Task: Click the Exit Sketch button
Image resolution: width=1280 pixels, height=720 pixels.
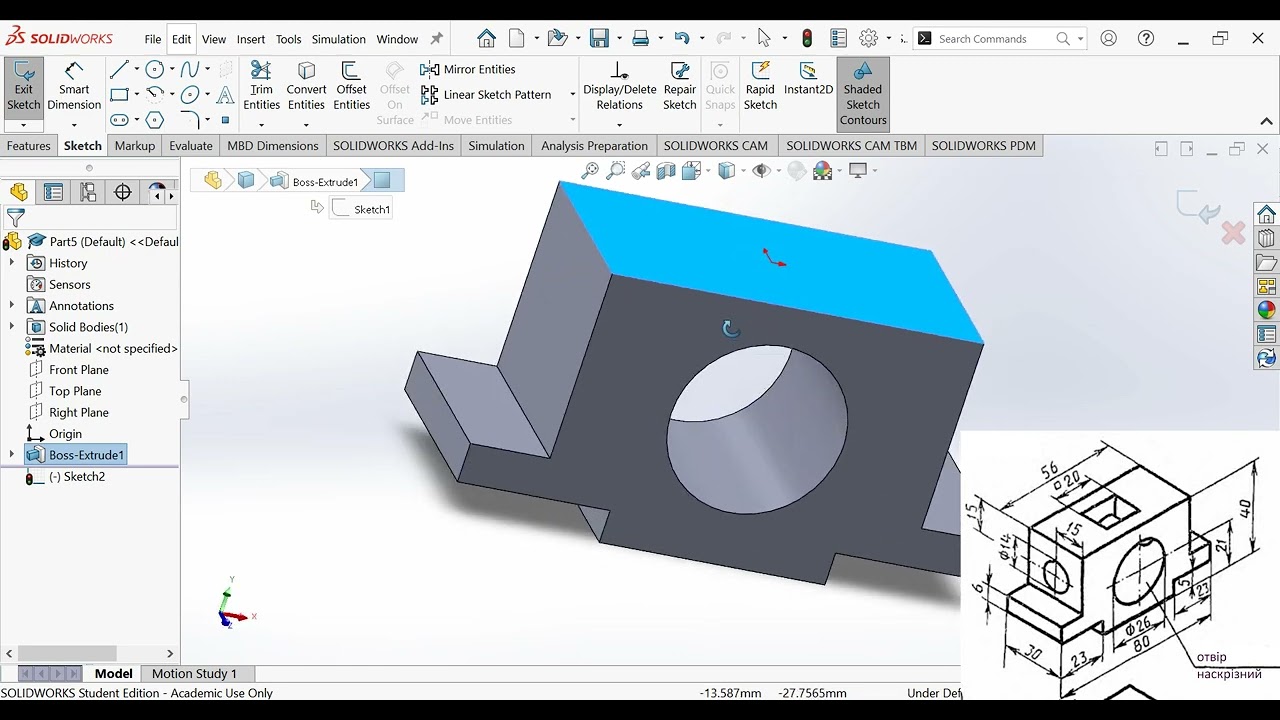Action: pos(23,86)
